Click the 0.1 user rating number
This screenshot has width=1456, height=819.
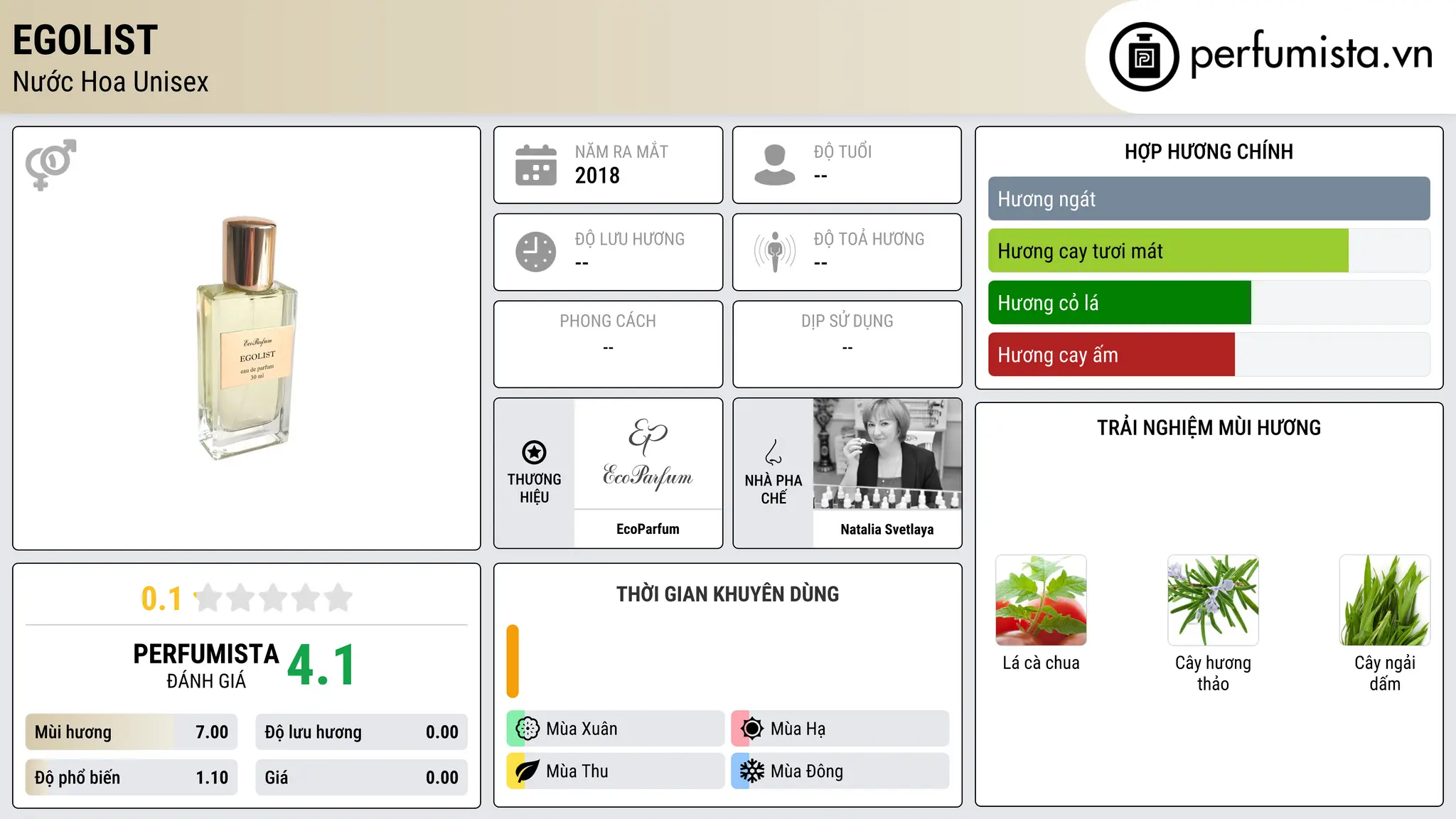click(x=161, y=599)
